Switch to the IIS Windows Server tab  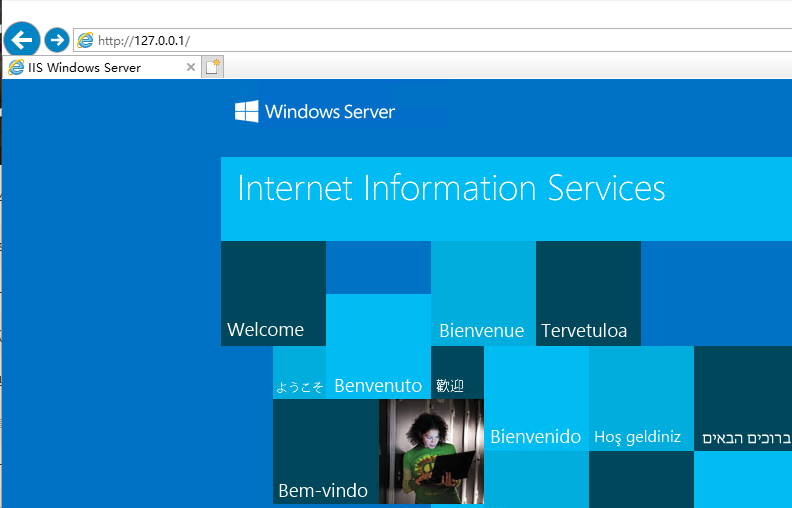101,67
